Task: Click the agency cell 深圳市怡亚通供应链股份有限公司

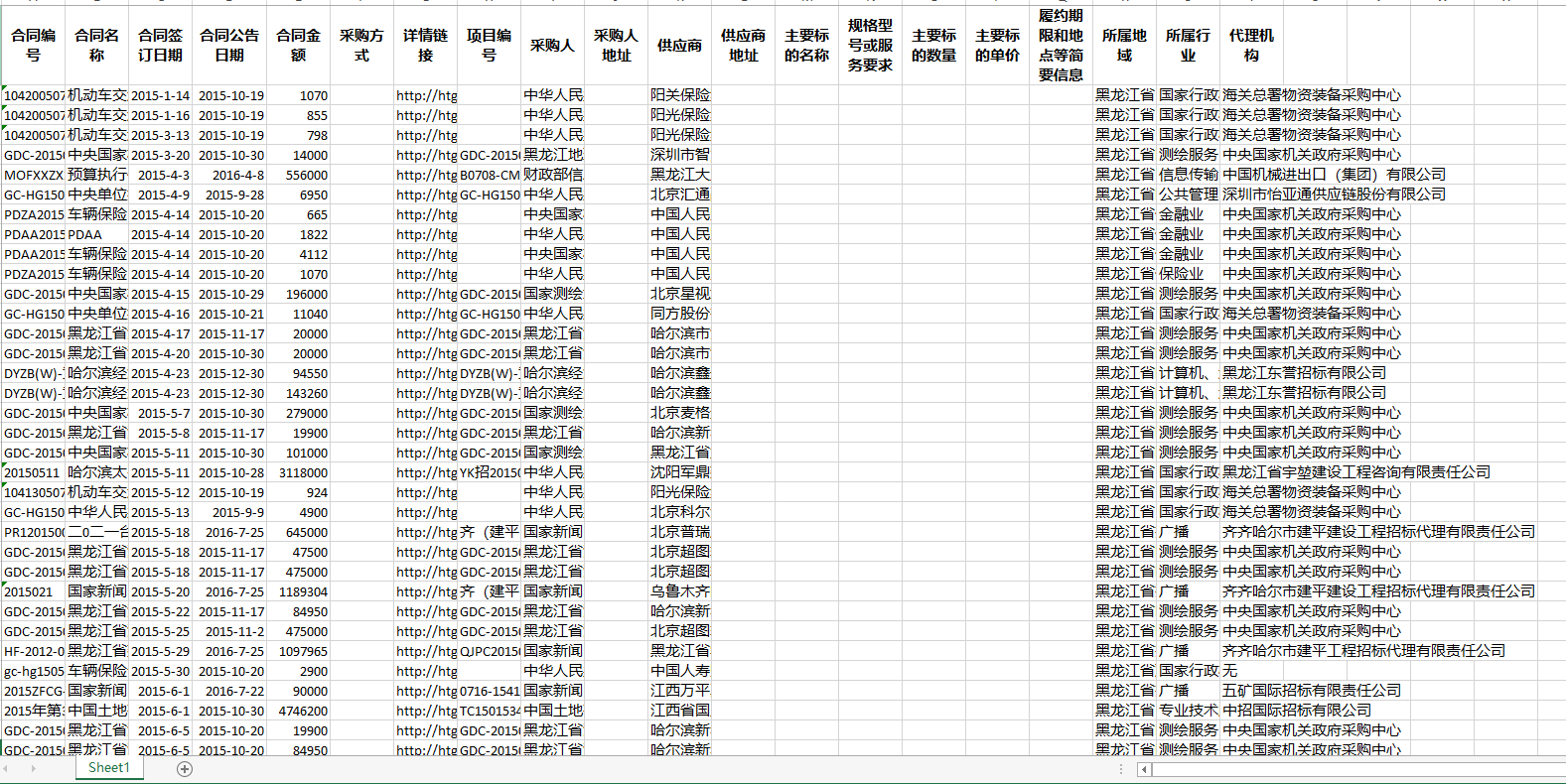Action: [1334, 195]
